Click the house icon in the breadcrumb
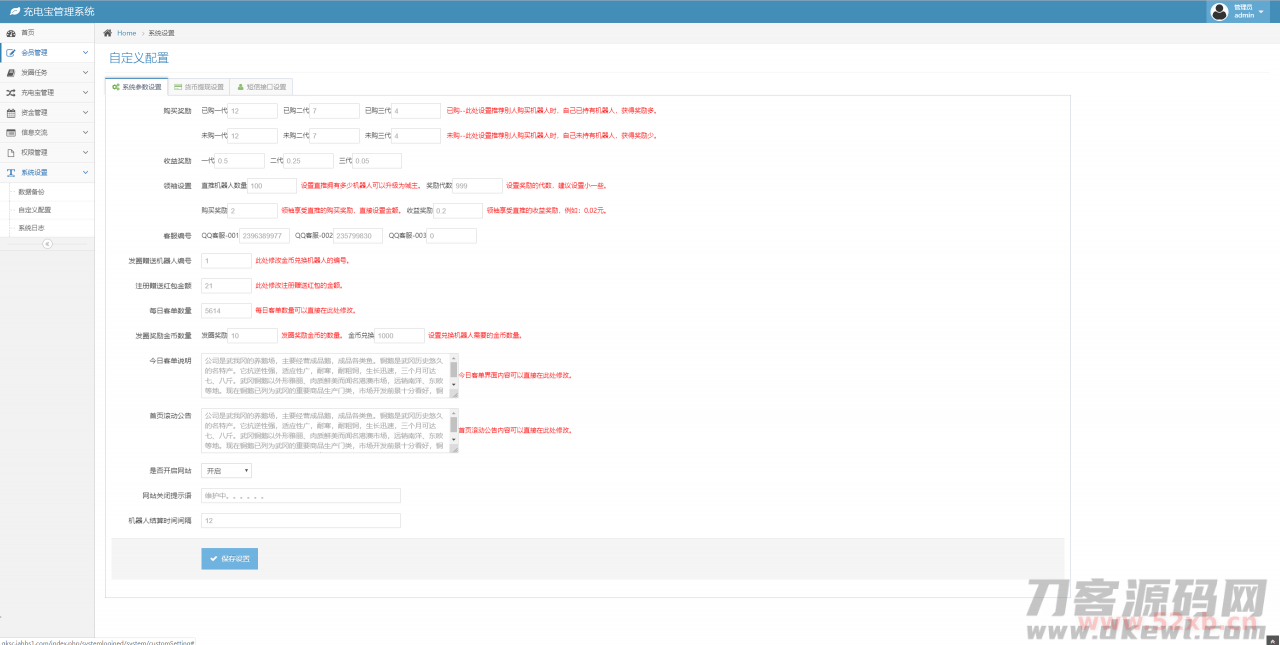 108,33
